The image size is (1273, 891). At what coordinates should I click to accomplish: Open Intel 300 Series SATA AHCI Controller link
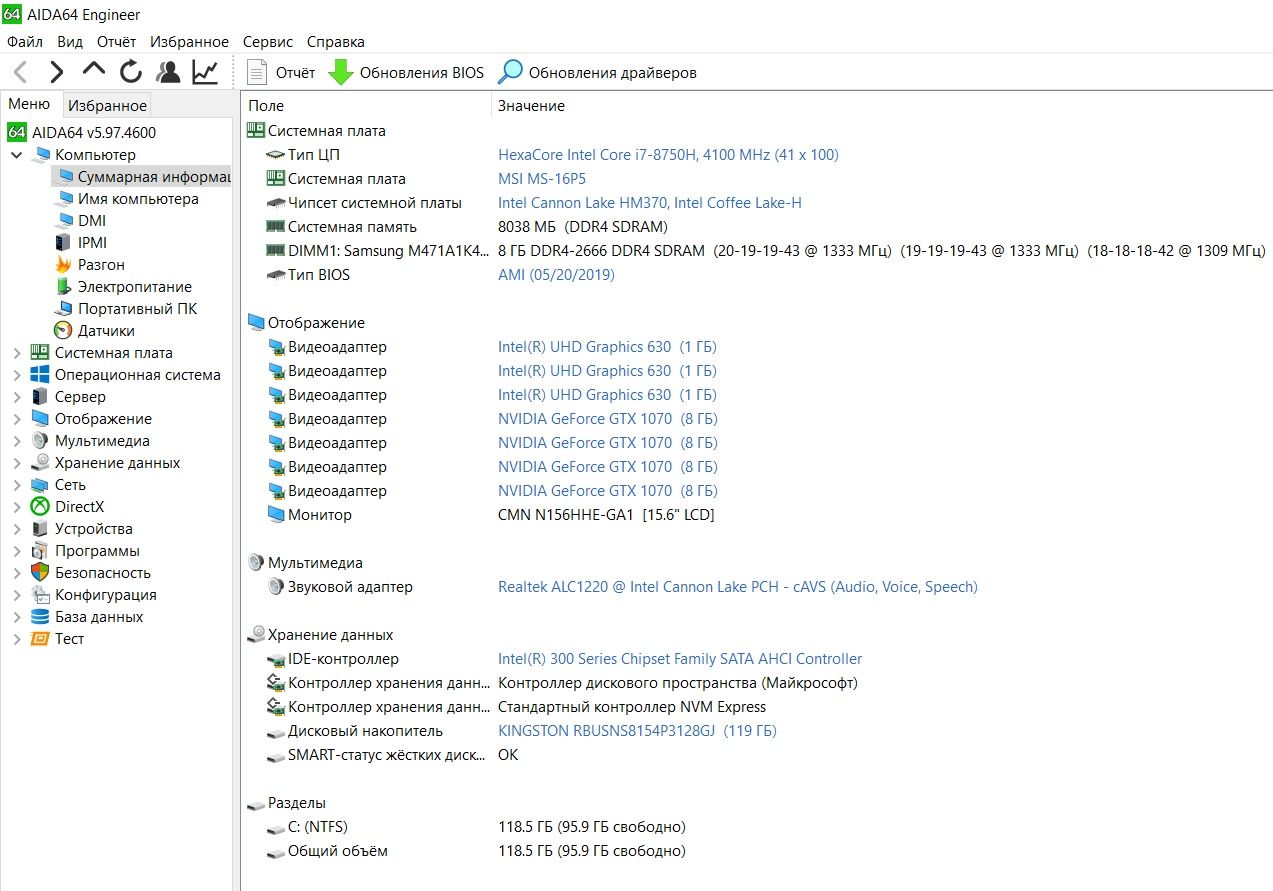pyautogui.click(x=680, y=659)
